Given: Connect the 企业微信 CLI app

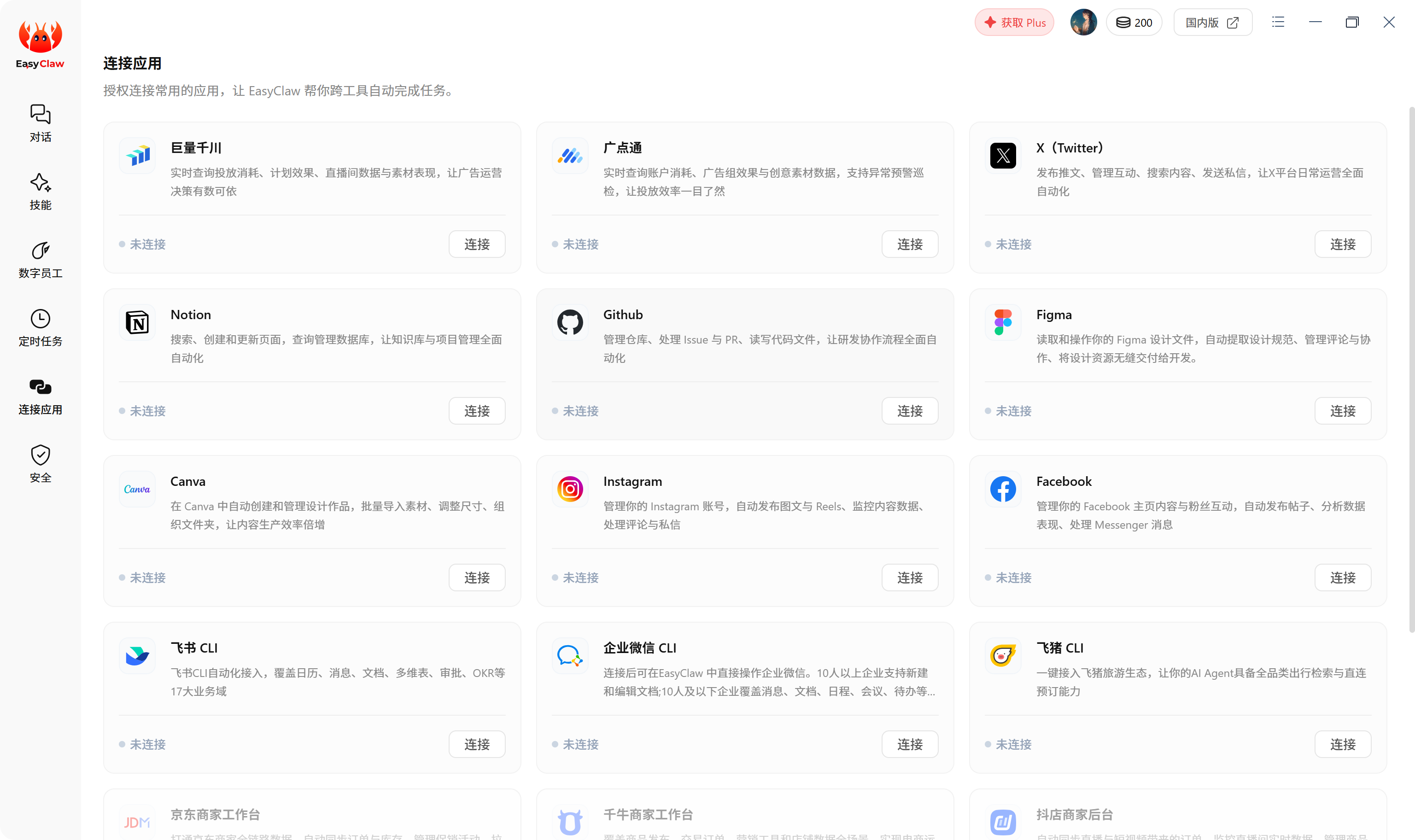Looking at the screenshot, I should pos(910,744).
